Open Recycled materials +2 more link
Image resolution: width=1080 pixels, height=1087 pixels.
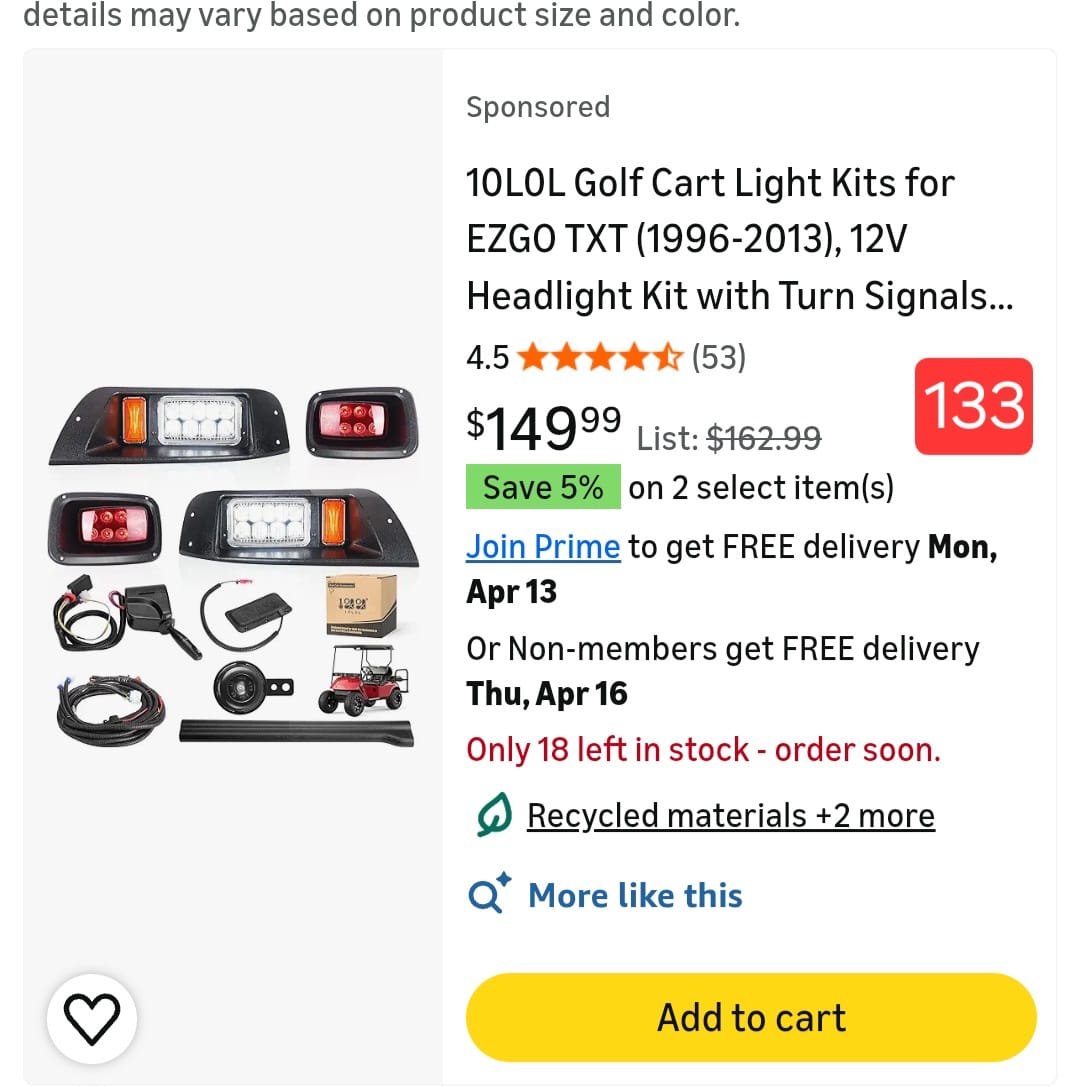tap(730, 816)
